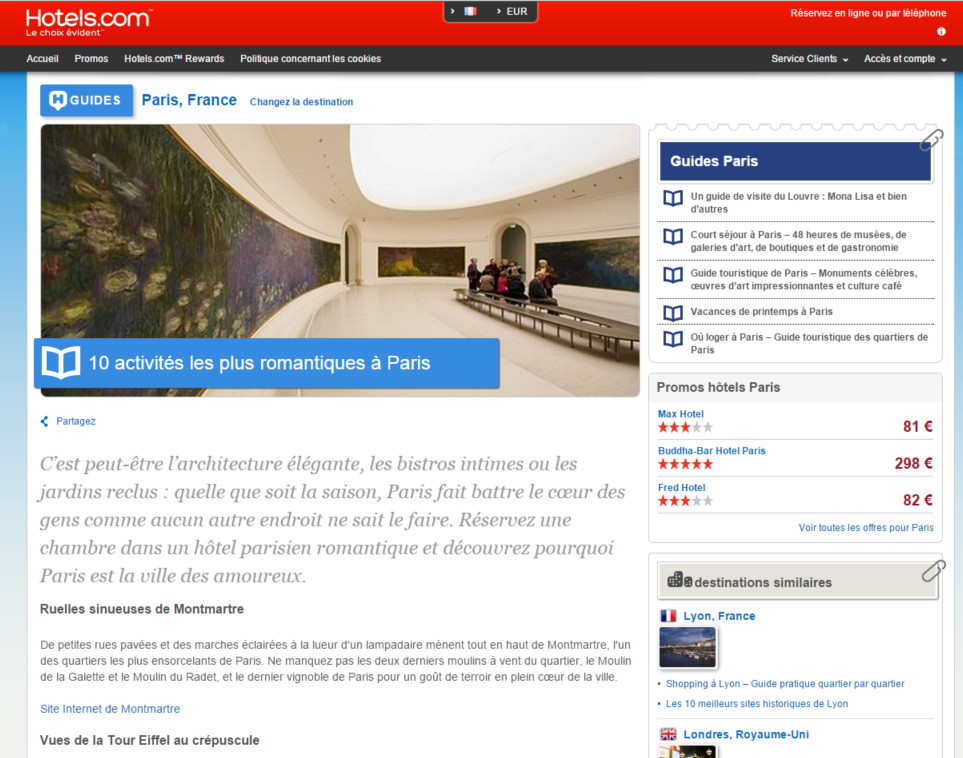Open the Promos menu item
Screen dimensions: 963x758
click(91, 59)
